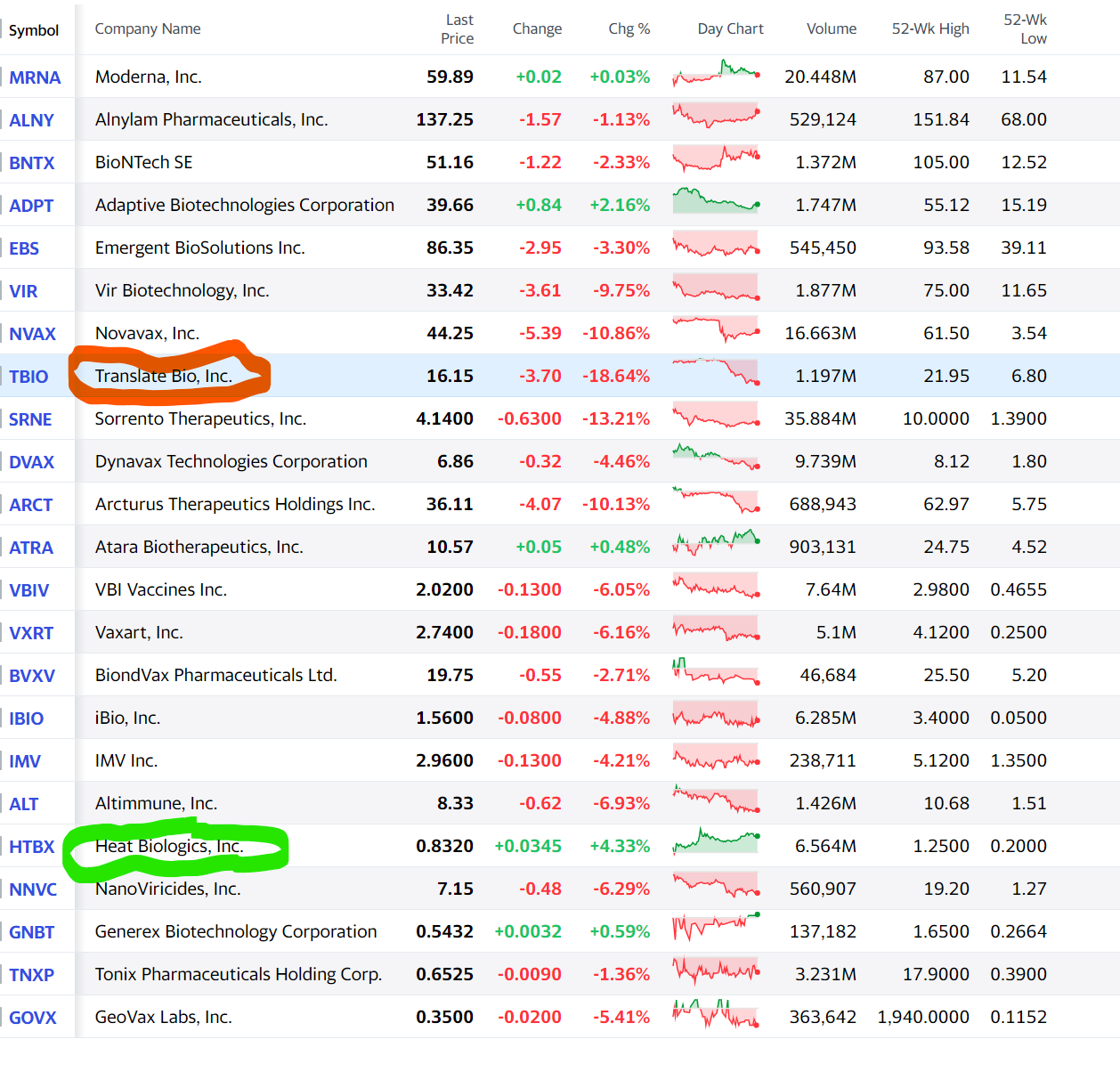Open the GNBT ticker symbol link
Viewport: 1120px width, 1080px height.
[32, 932]
